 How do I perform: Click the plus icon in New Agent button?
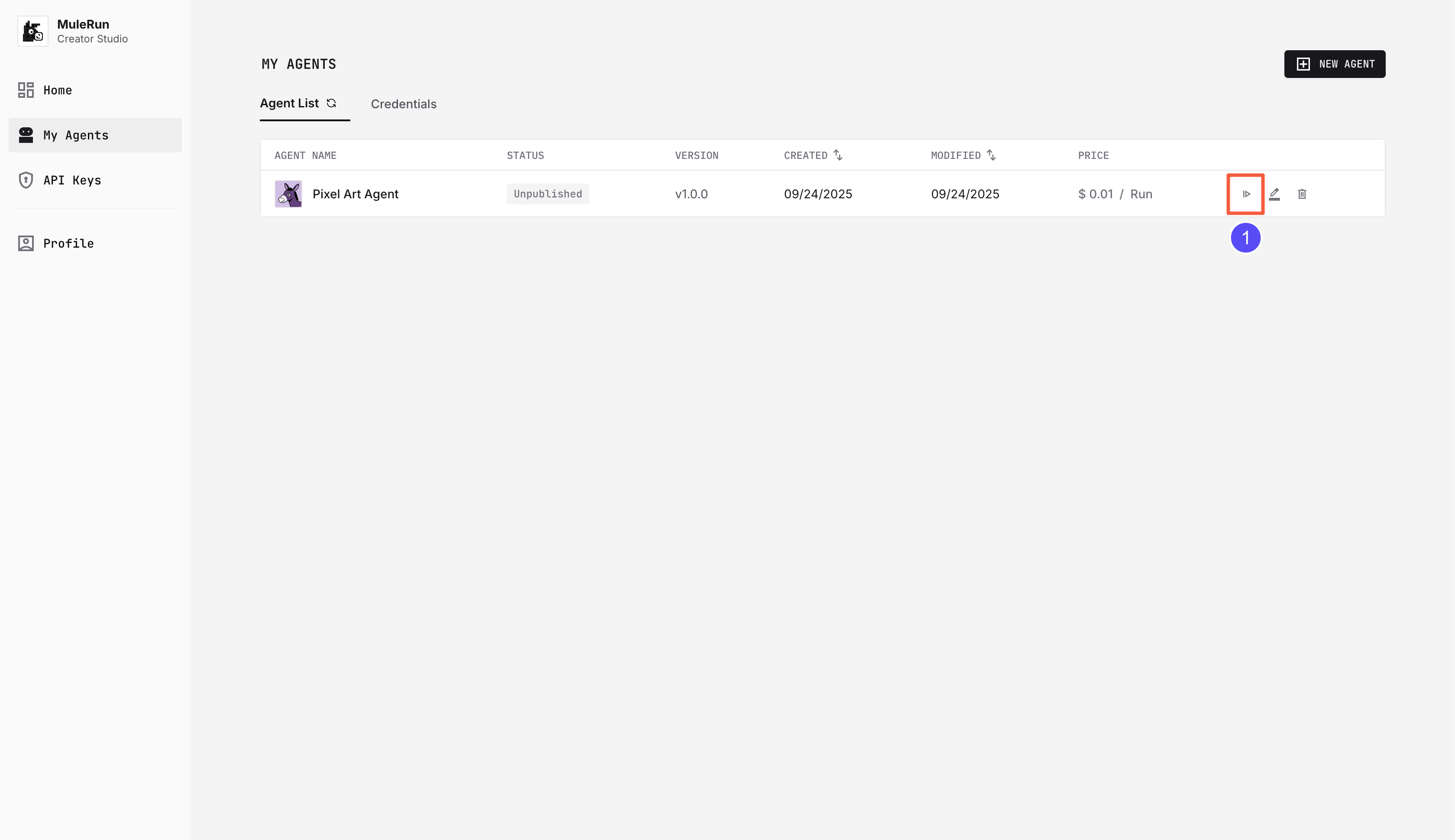pyautogui.click(x=1303, y=64)
